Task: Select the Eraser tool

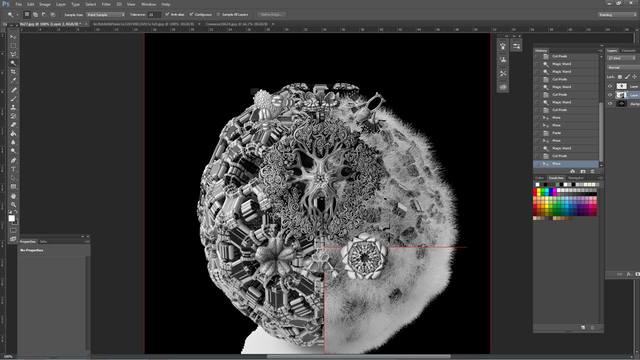Action: [13, 125]
